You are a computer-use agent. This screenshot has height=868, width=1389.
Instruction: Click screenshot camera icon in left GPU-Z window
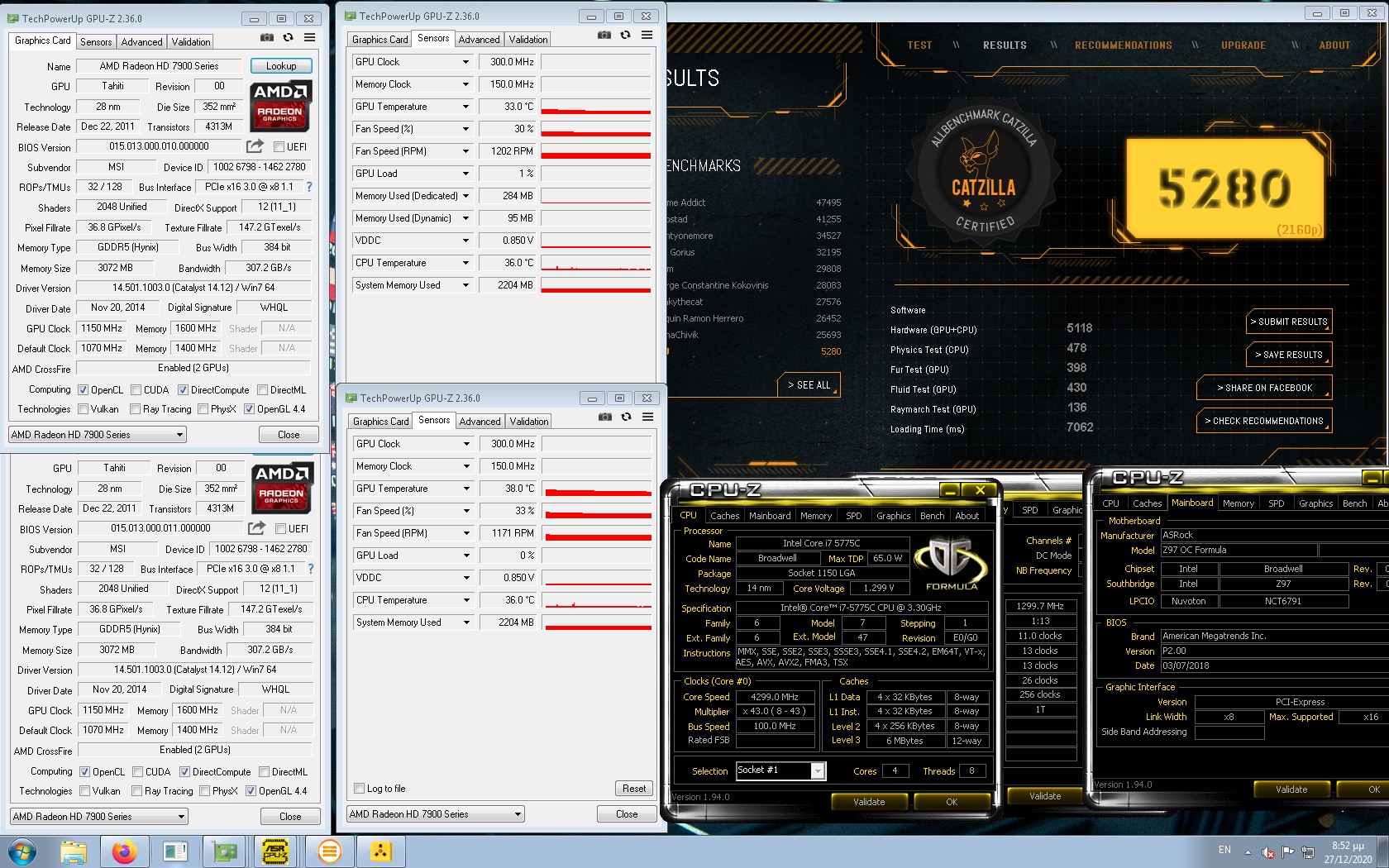click(x=266, y=37)
